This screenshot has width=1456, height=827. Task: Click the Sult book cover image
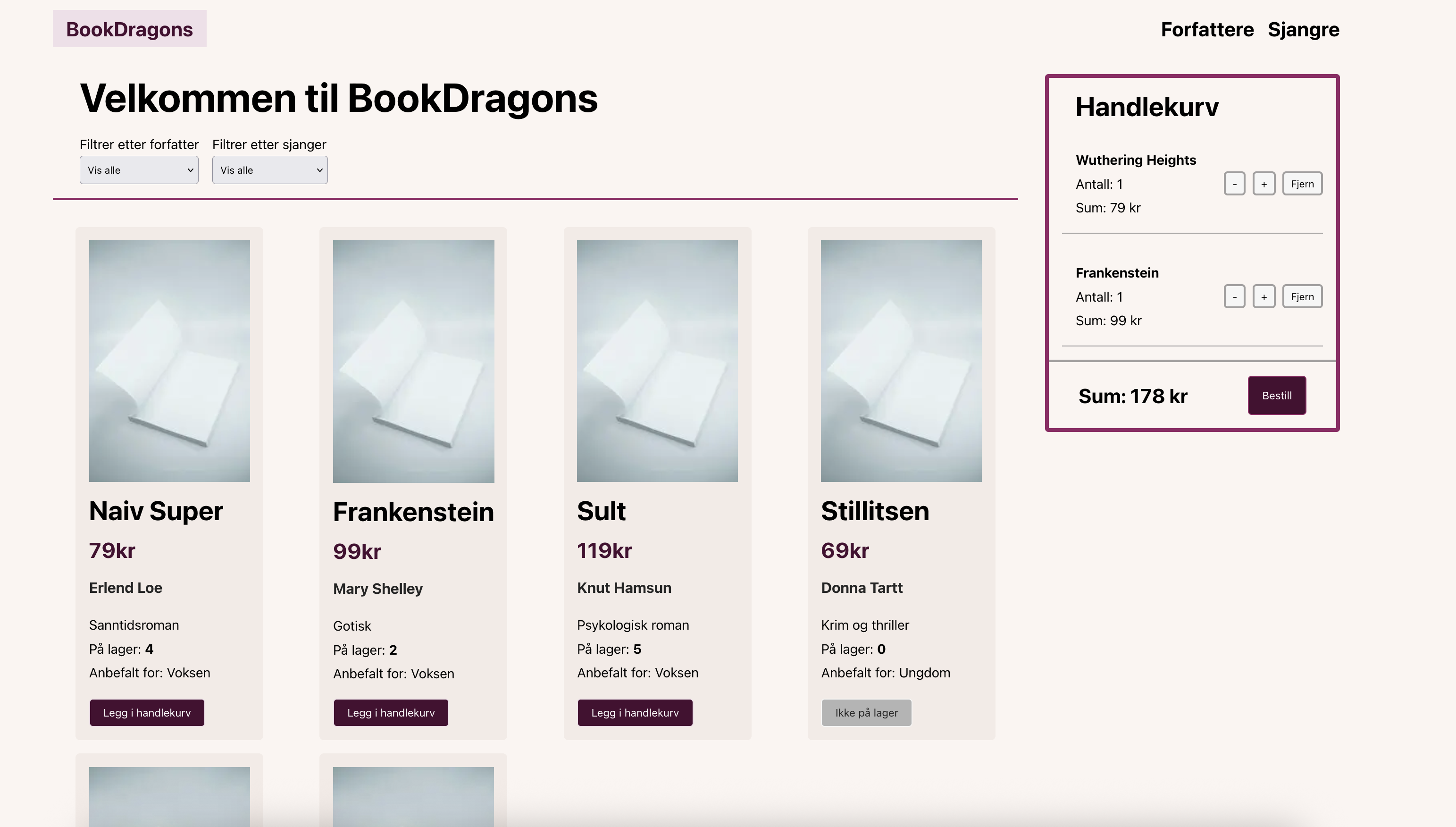pos(657,361)
